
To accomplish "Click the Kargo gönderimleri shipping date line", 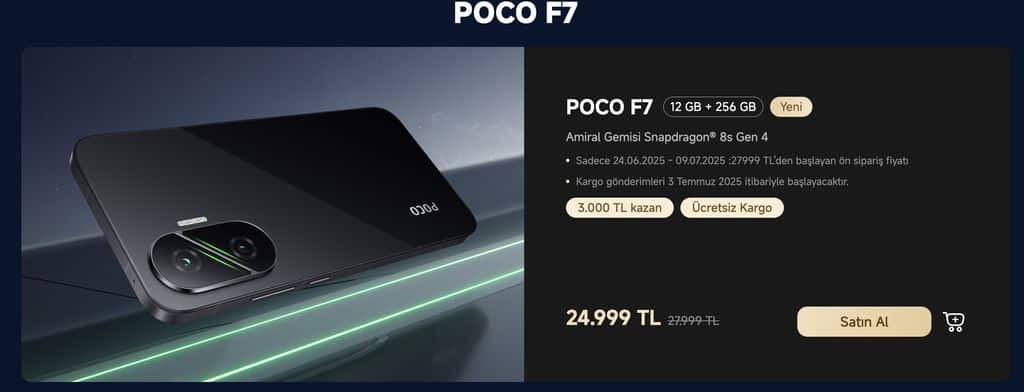I will (707, 182).
